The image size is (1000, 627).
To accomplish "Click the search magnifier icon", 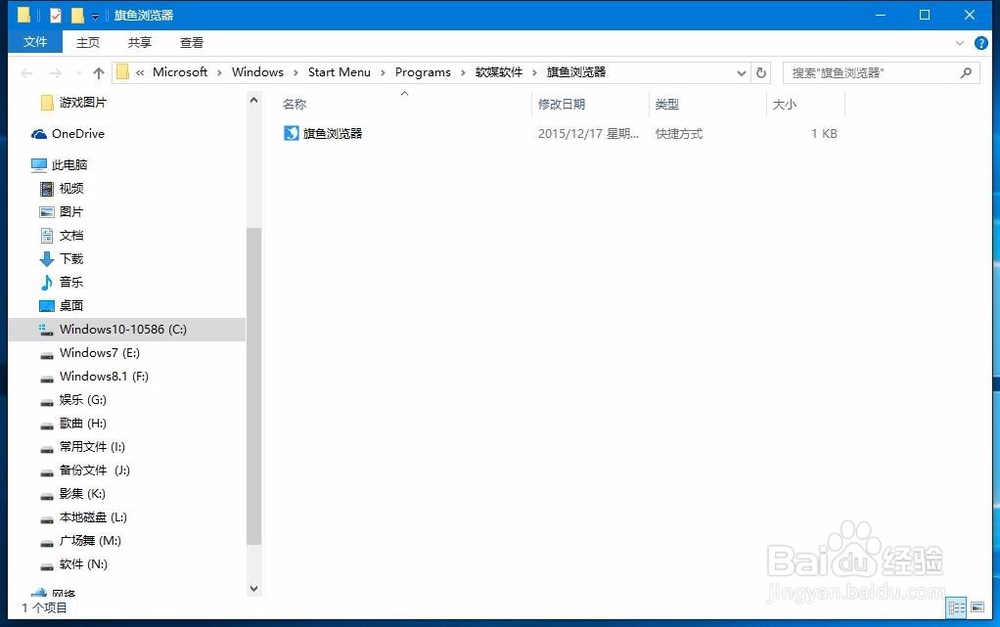I will tap(966, 73).
